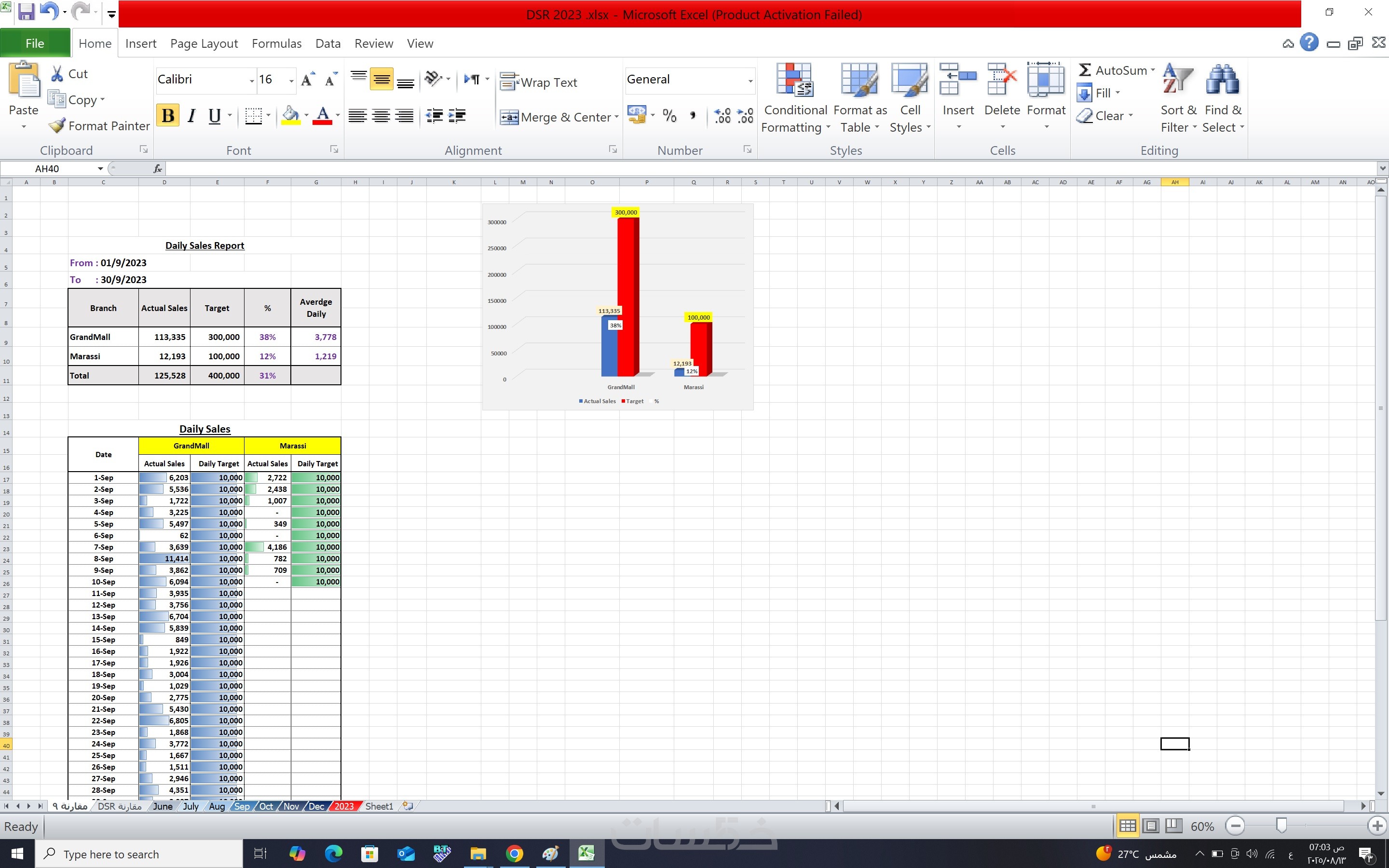Viewport: 1389px width, 868px height.
Task: Toggle Italic formatting
Action: point(191,115)
